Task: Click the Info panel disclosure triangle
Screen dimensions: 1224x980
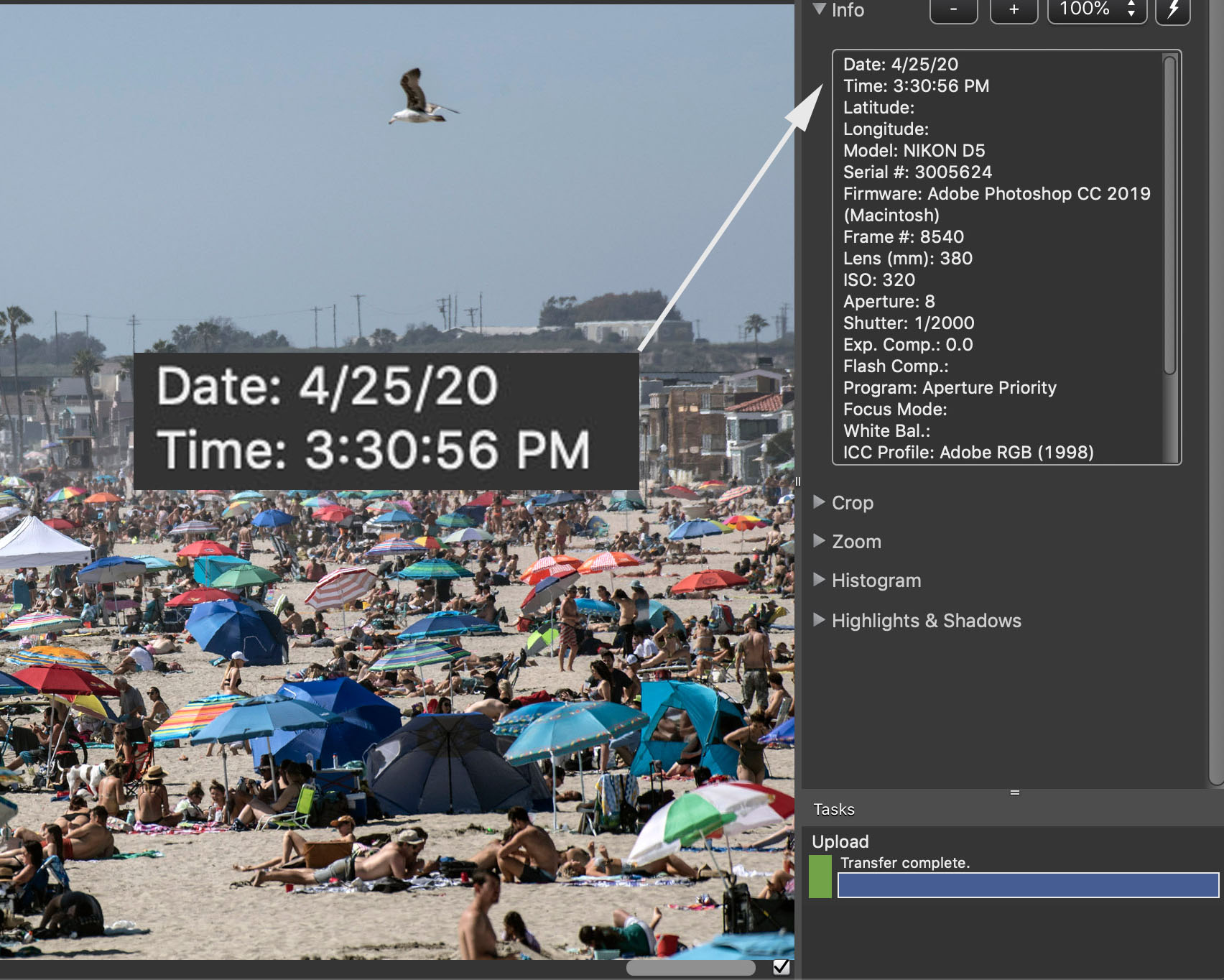Action: click(x=819, y=10)
